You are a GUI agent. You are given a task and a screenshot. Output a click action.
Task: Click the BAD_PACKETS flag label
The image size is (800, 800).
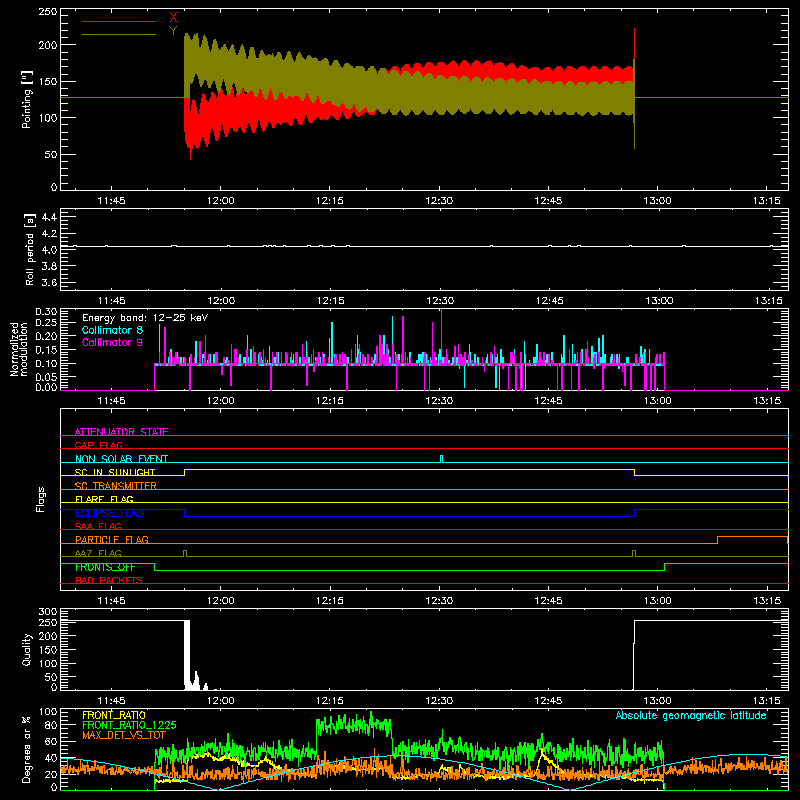(x=109, y=580)
